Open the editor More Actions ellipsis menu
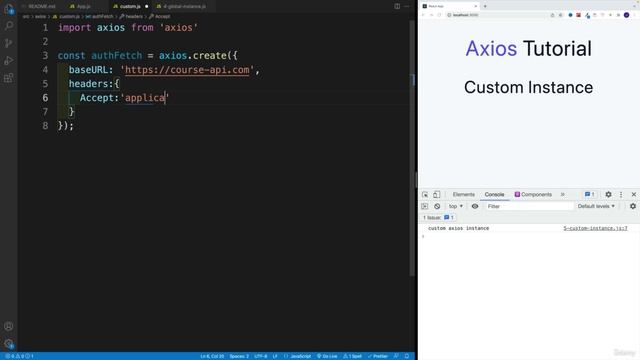The height and width of the screenshot is (360, 640). [x=407, y=6]
